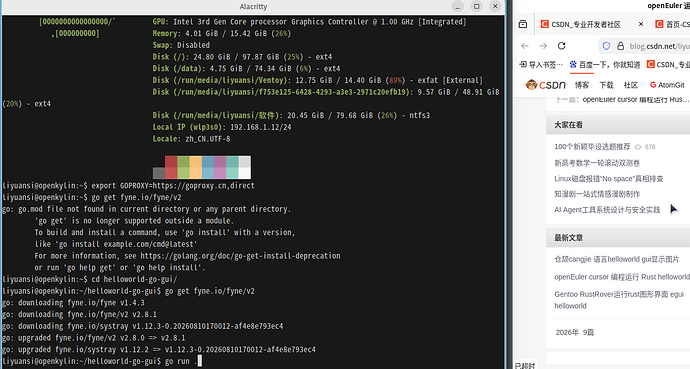Screen dimensions: 690x369
Task: Open article openEuler cursor 编程运行 Rust helloworld
Action: 622,277
